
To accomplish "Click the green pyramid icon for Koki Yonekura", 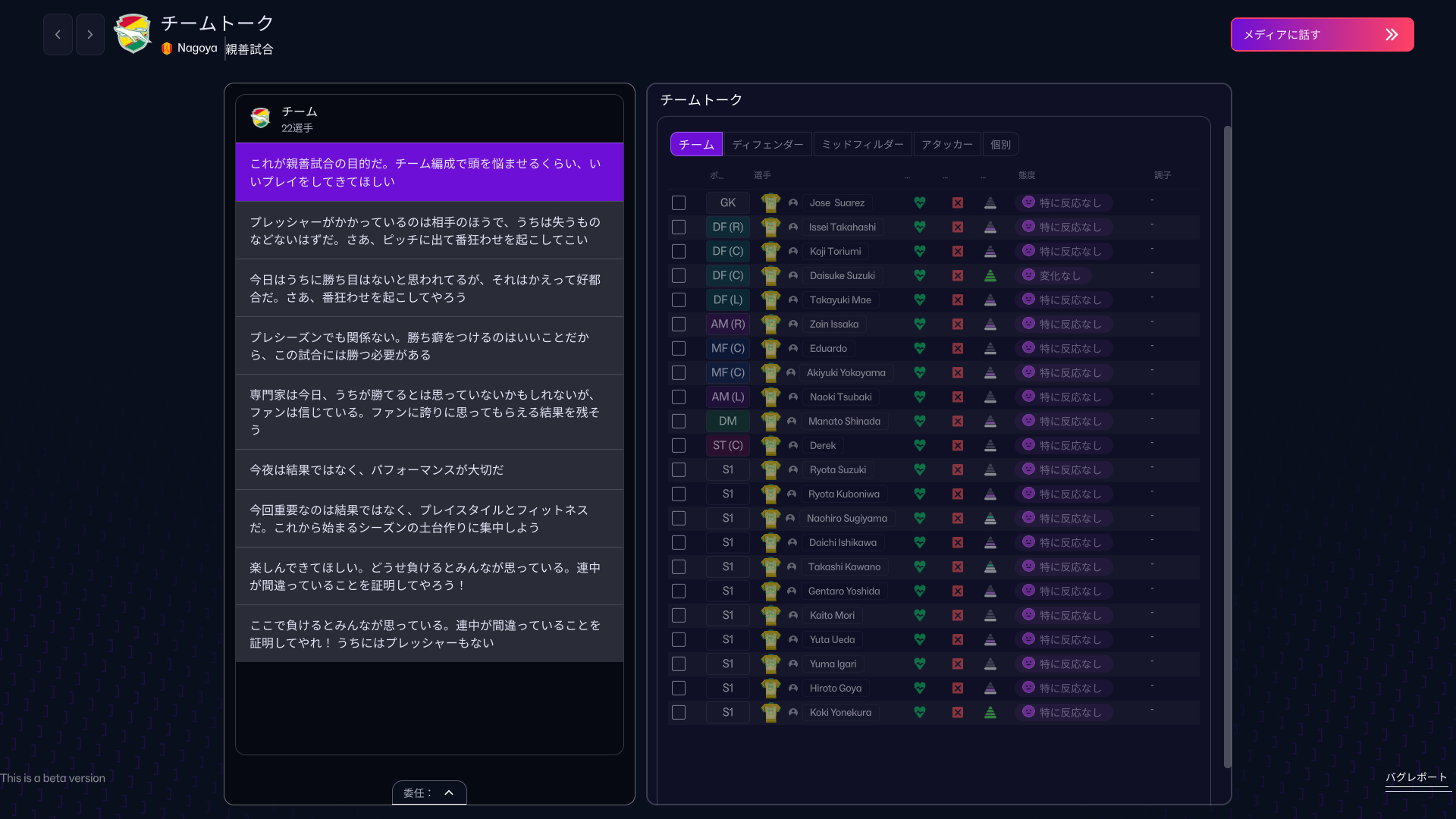I will 990,712.
